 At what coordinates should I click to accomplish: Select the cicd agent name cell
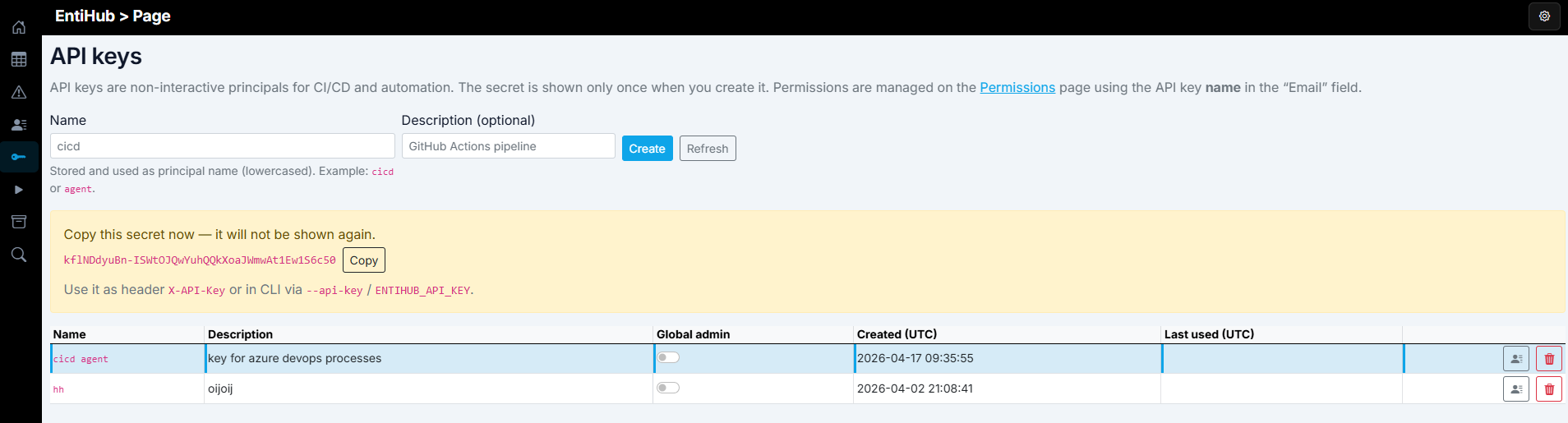click(x=127, y=359)
